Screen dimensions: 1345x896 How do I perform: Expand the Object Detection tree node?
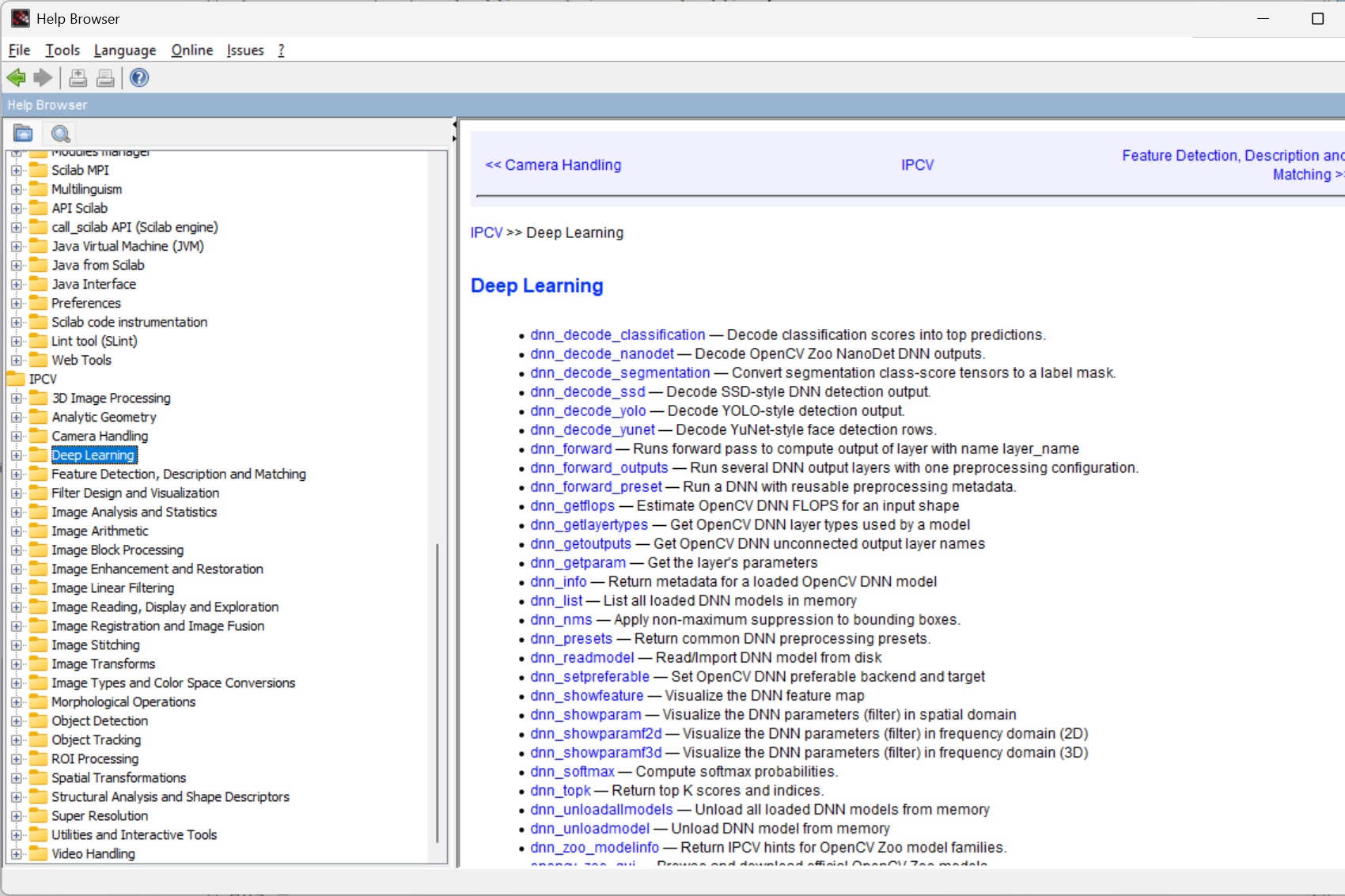(17, 720)
